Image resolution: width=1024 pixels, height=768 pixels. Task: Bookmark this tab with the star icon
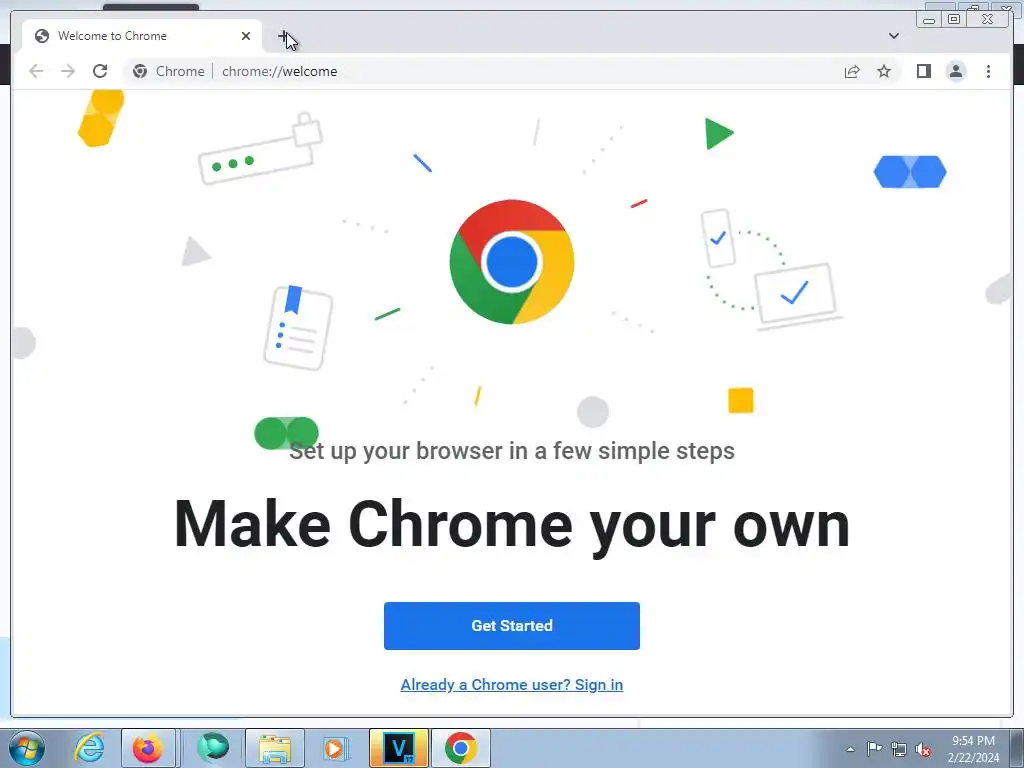click(884, 71)
